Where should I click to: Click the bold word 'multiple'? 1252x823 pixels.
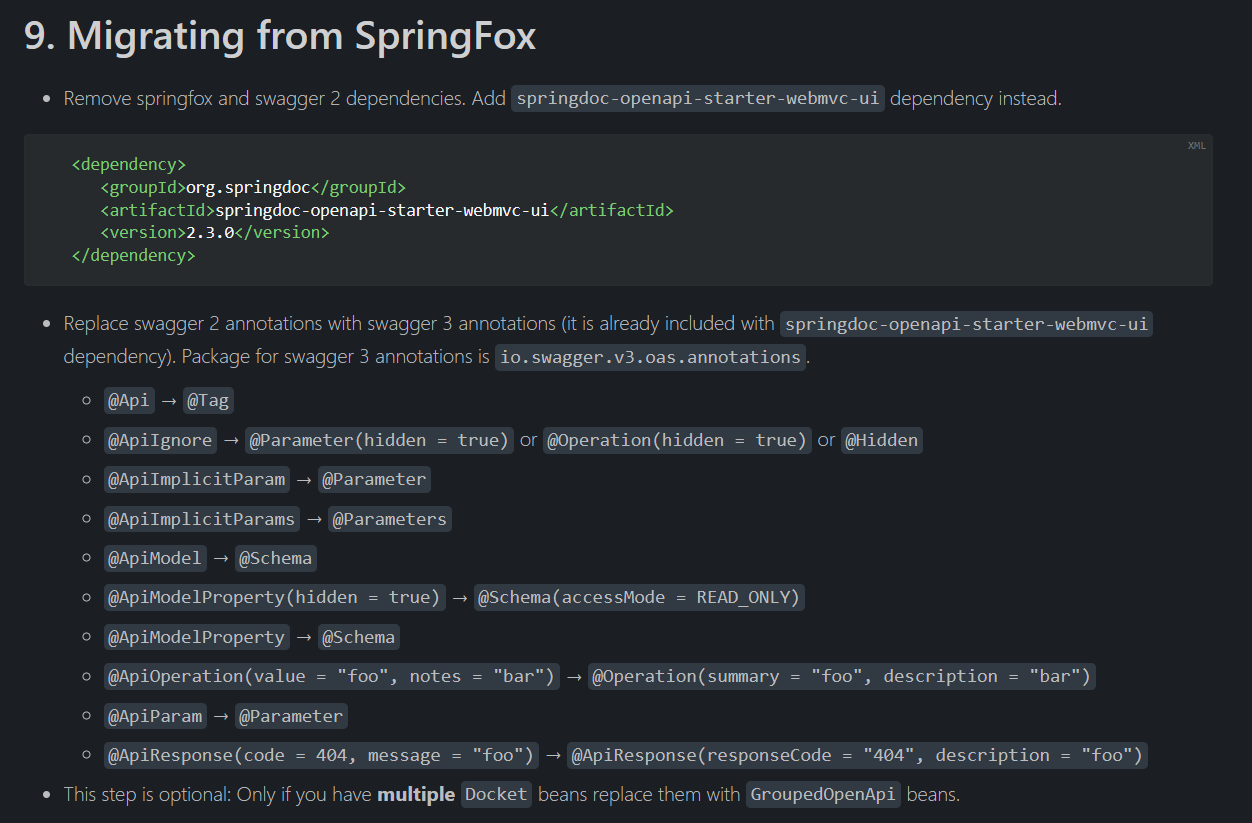(416, 794)
